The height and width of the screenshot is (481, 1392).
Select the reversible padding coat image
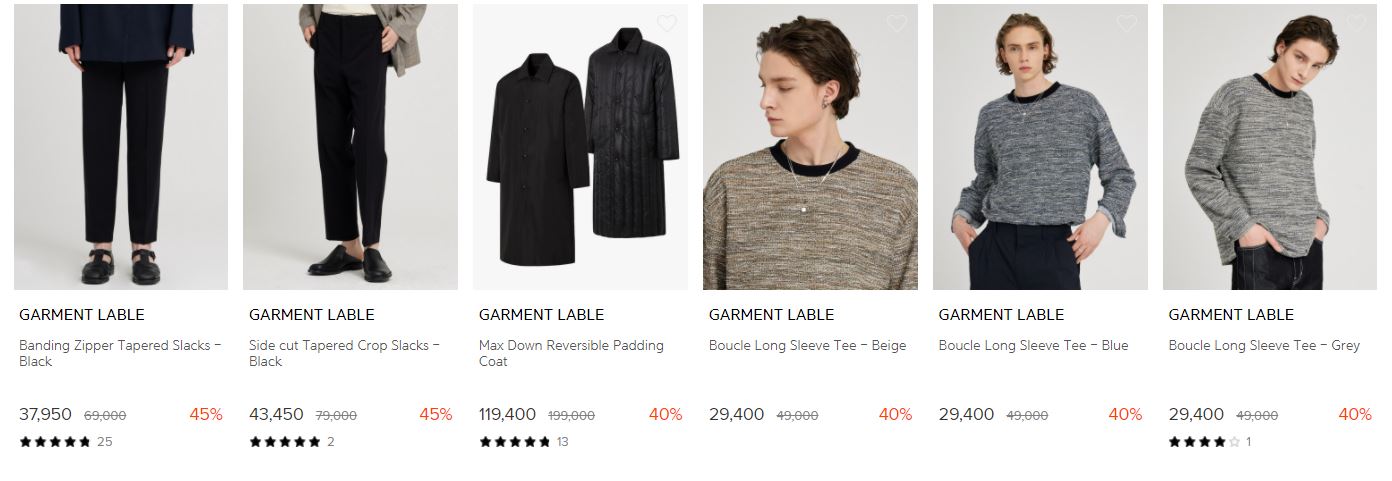[580, 147]
